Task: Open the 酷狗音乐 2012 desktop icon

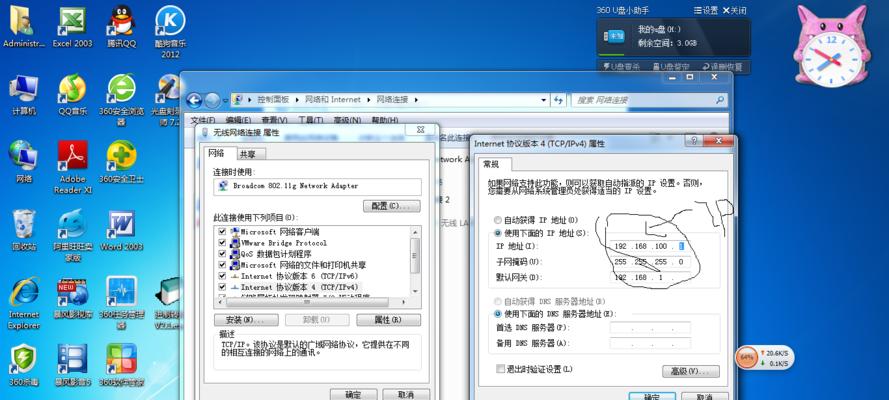Action: (170, 32)
